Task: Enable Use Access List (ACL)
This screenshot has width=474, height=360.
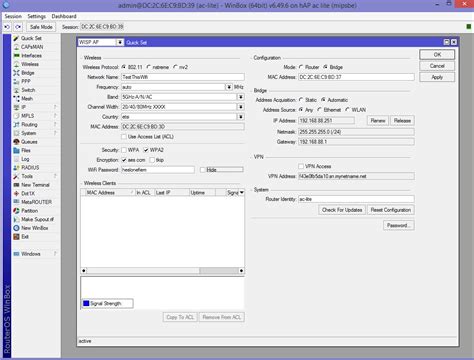Action: [124, 137]
